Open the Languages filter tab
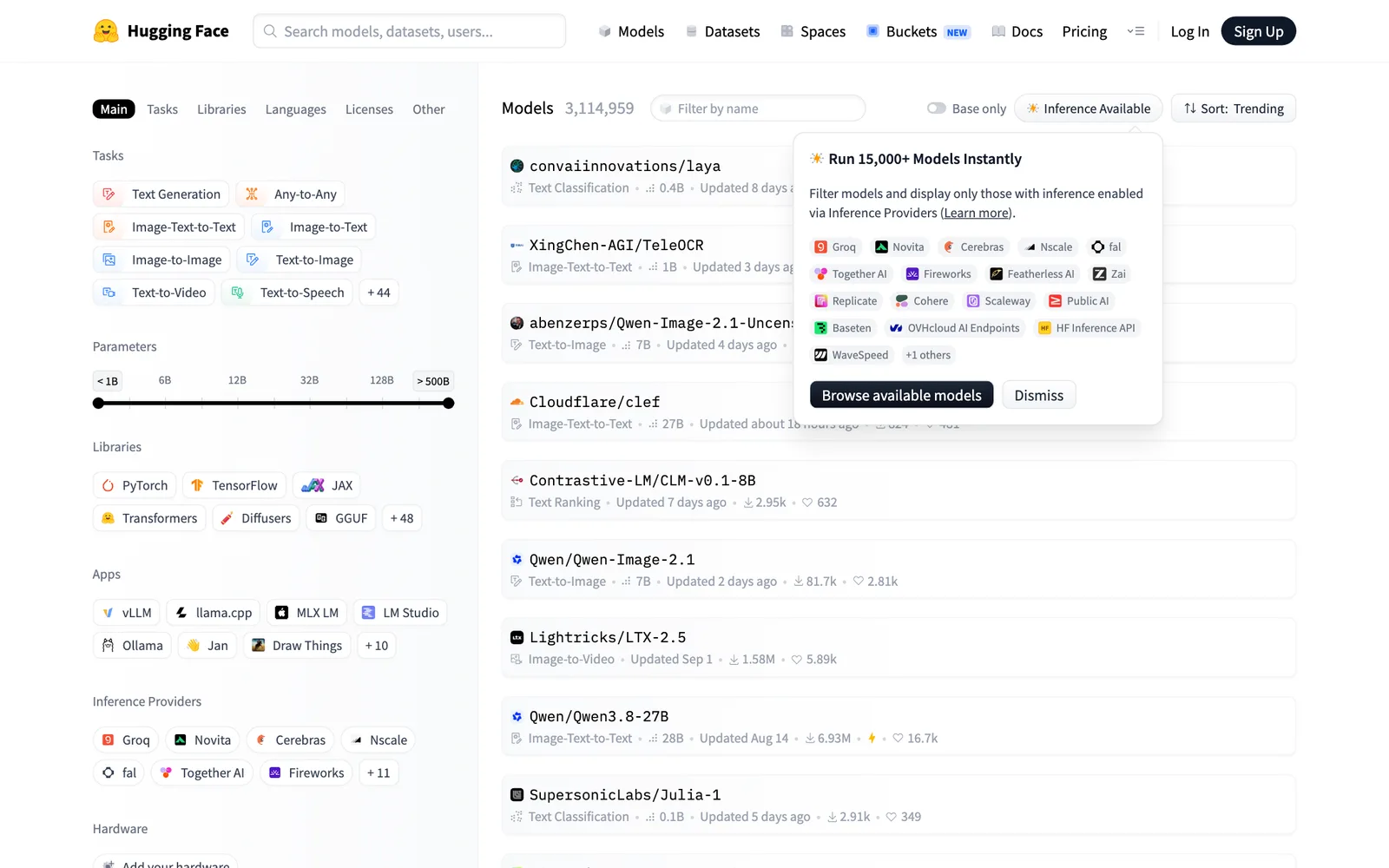This screenshot has width=1389, height=868. 296,109
